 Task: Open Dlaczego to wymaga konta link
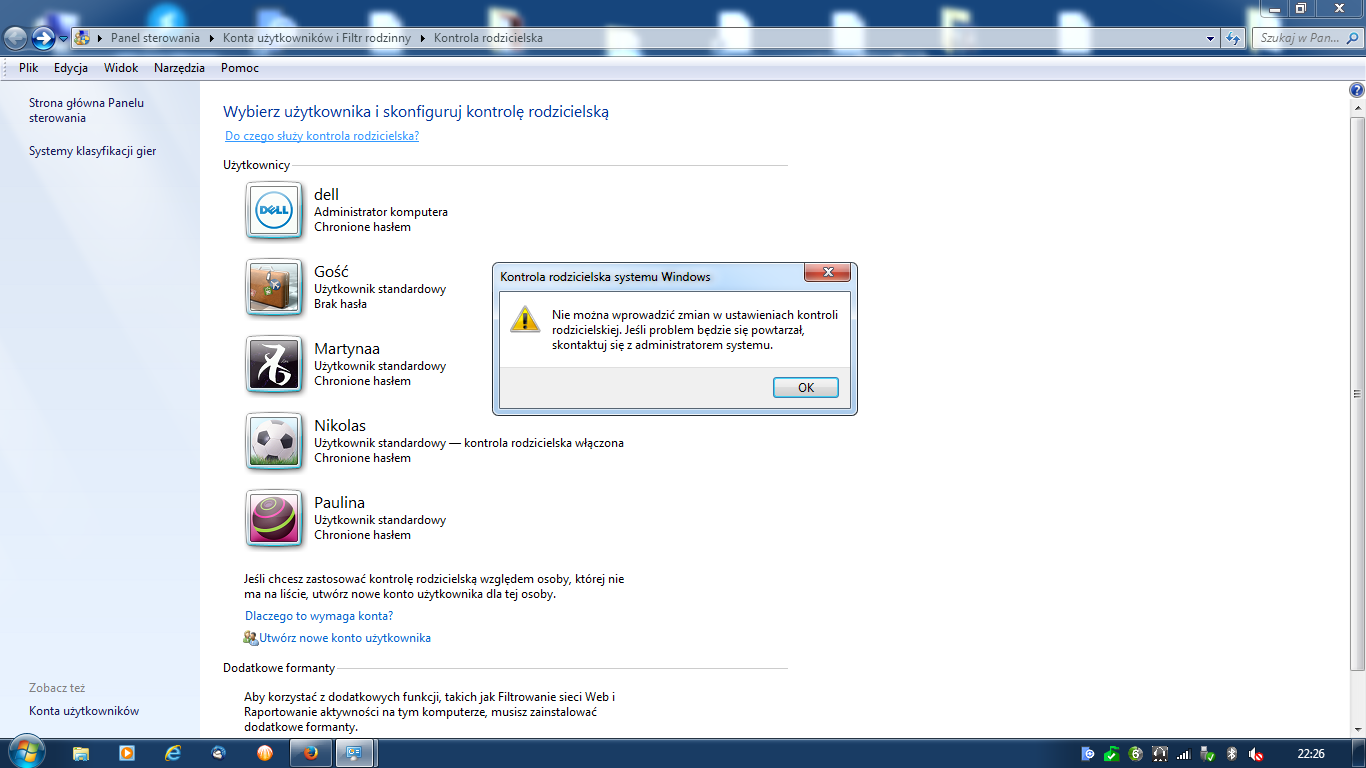(319, 616)
